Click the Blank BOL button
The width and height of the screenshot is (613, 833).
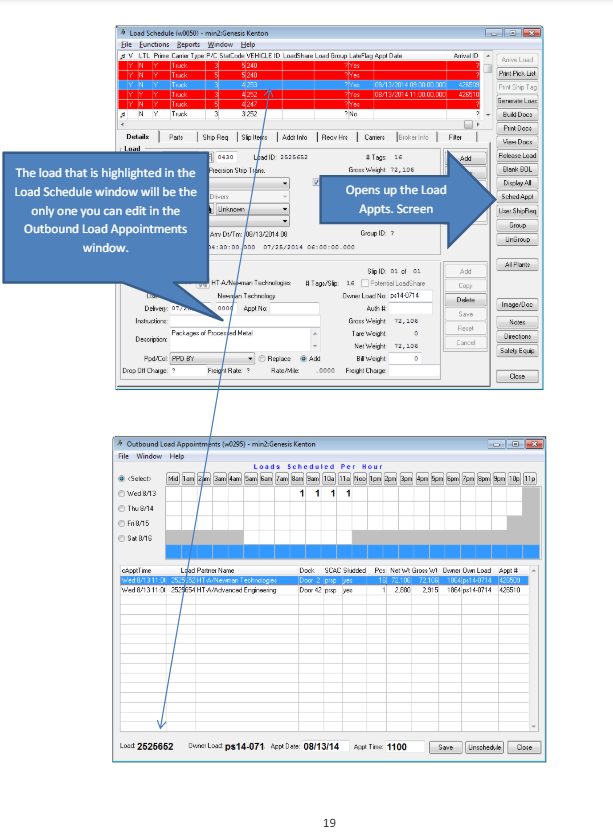point(517,169)
